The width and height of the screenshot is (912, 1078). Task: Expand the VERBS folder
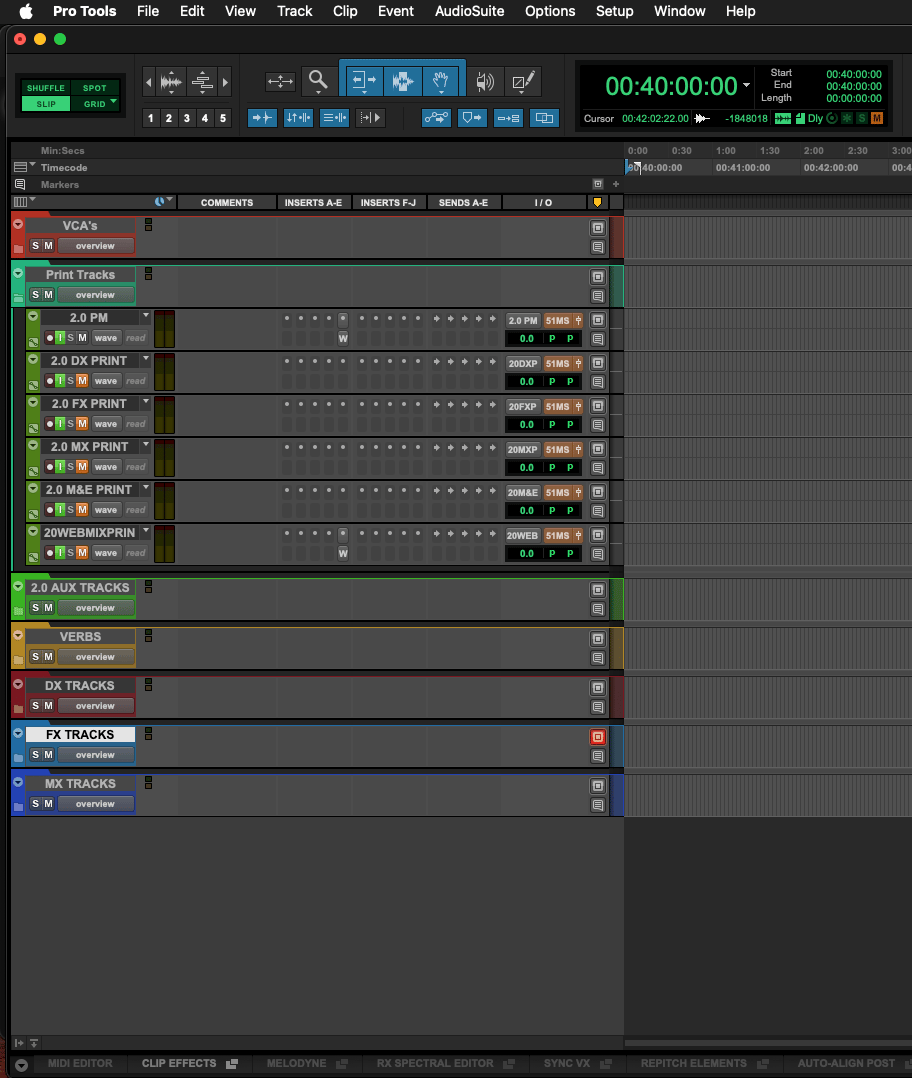click(19, 635)
